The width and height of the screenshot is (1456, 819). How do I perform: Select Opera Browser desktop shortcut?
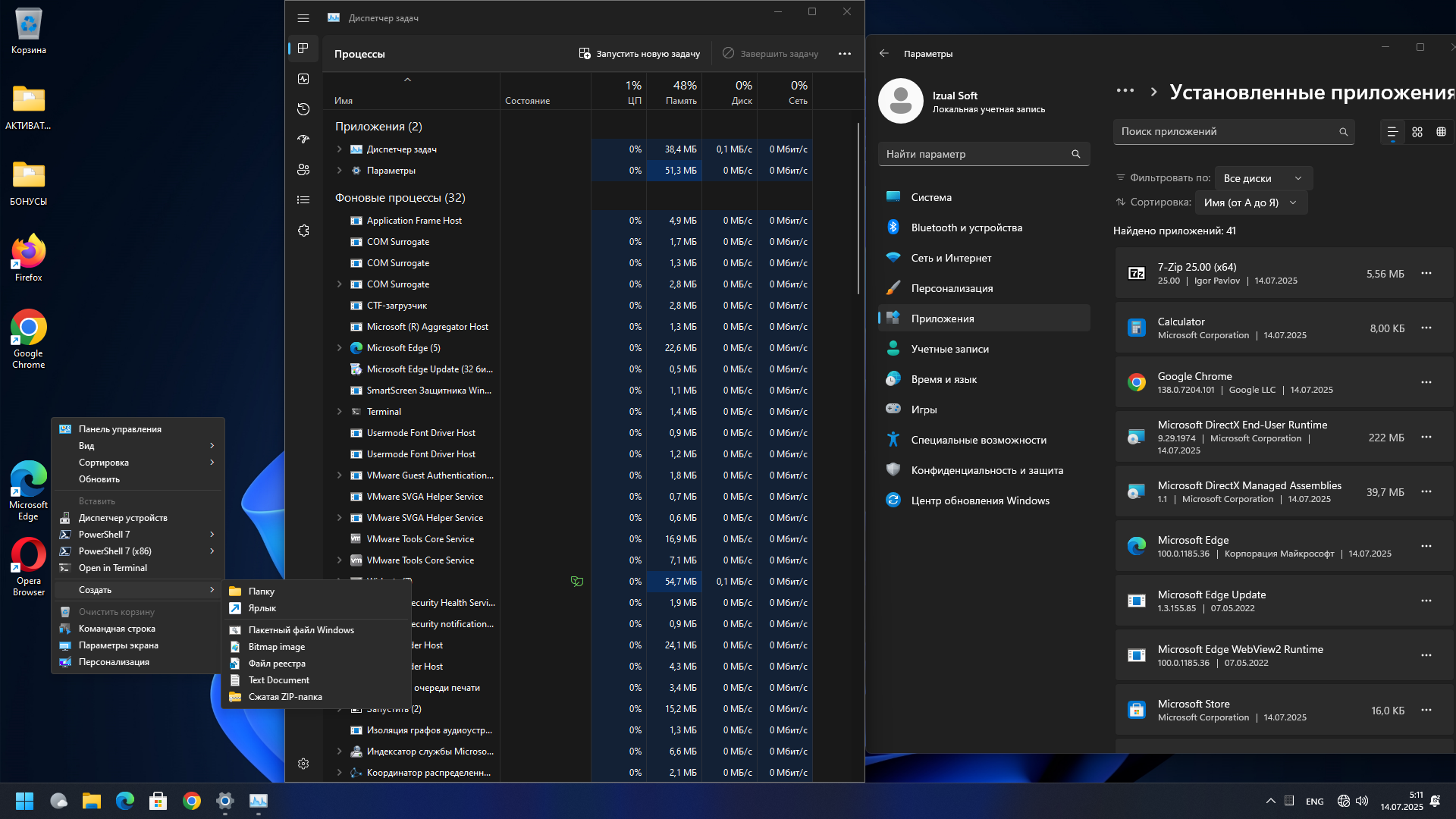coord(29,567)
